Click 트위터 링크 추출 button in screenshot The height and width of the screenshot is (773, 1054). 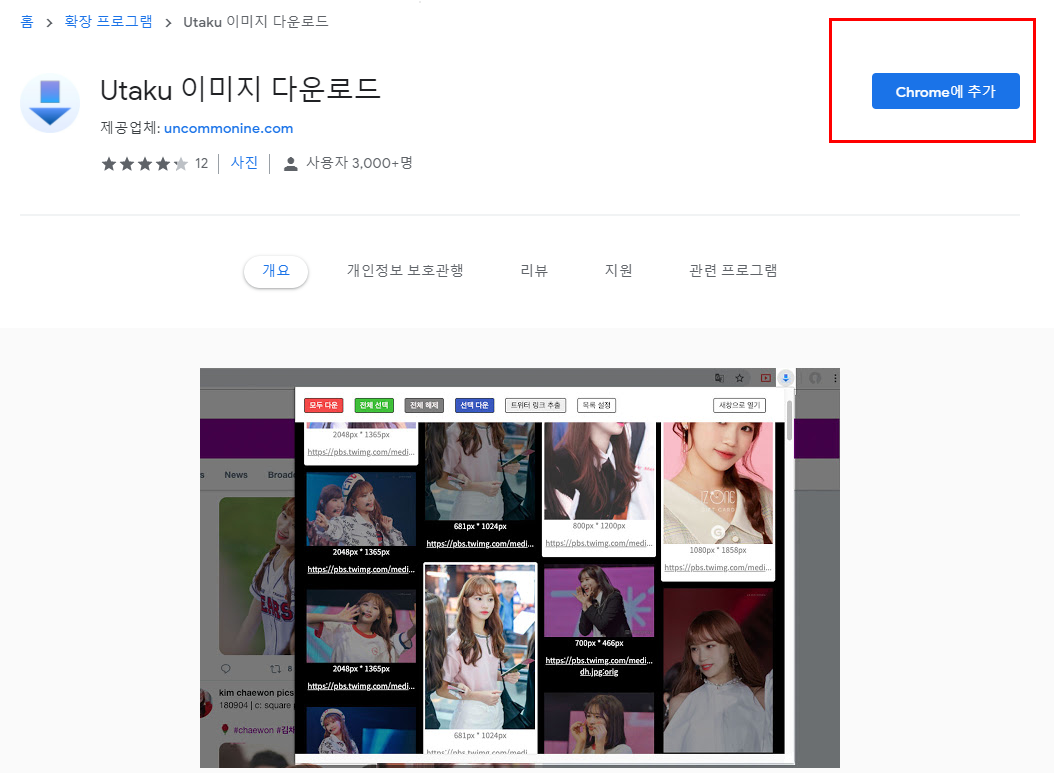click(x=535, y=405)
